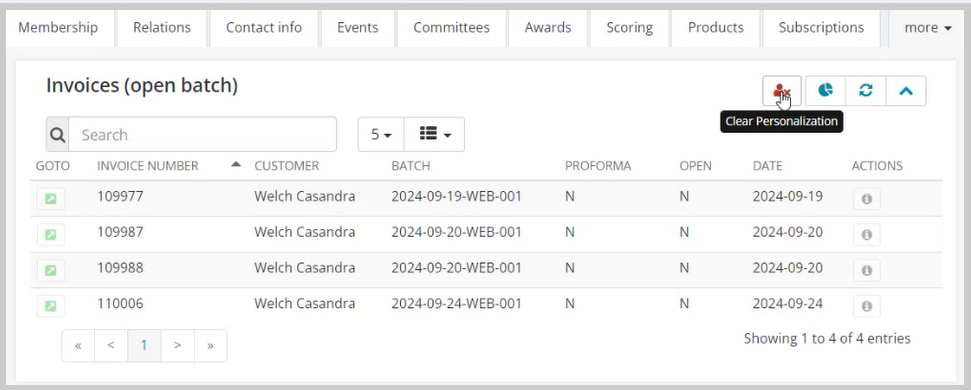The image size is (971, 390).
Task: Jump to the first page
Action: 78,345
